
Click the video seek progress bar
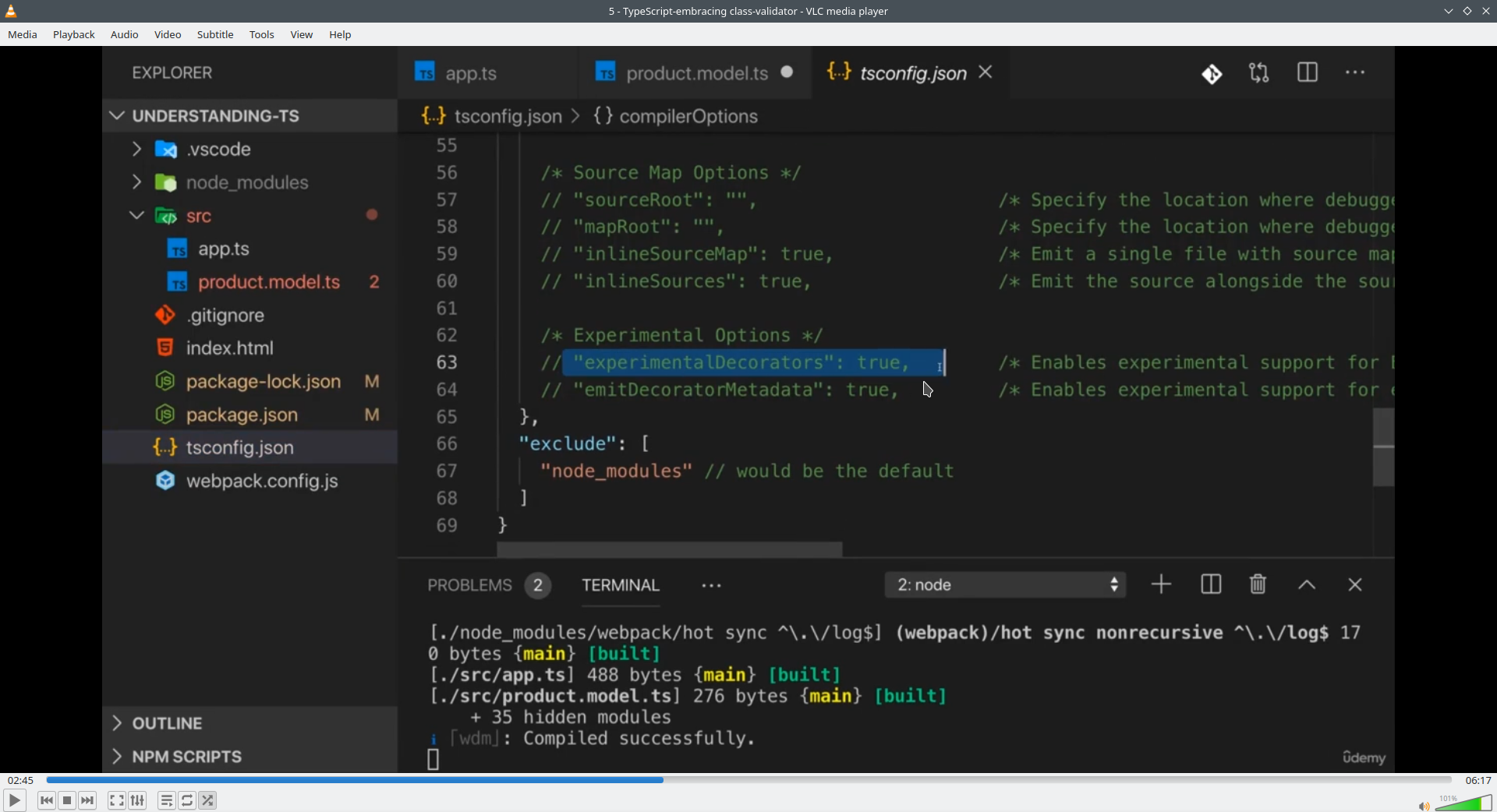[748, 780]
